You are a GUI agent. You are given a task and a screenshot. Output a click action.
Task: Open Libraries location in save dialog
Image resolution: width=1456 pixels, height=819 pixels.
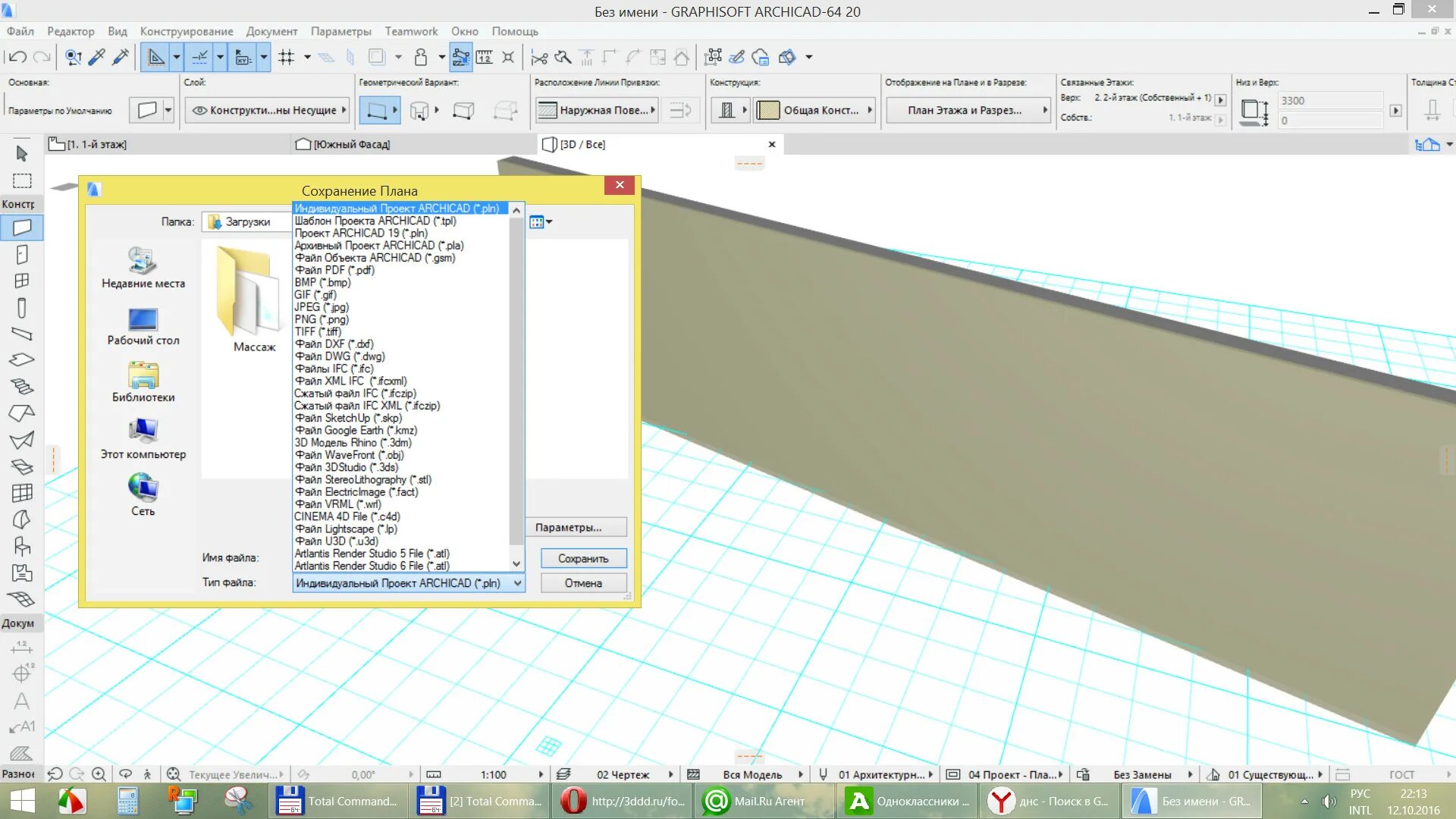point(143,382)
